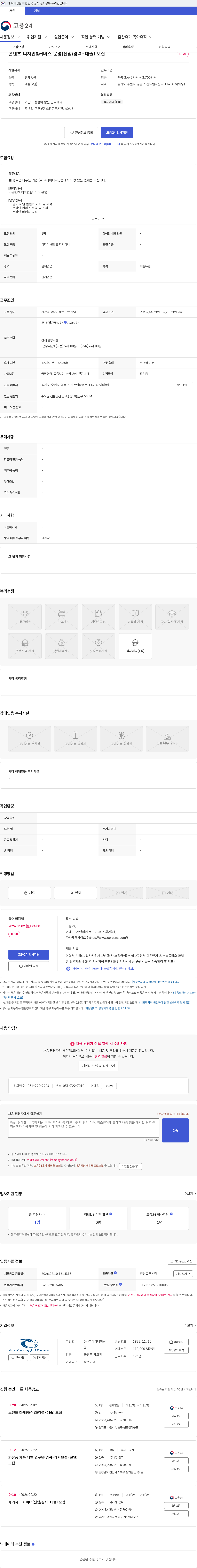Click info icon by 워크넷이 추천 정보
This screenshot has height=1568, width=197.
[x=33, y=1544]
